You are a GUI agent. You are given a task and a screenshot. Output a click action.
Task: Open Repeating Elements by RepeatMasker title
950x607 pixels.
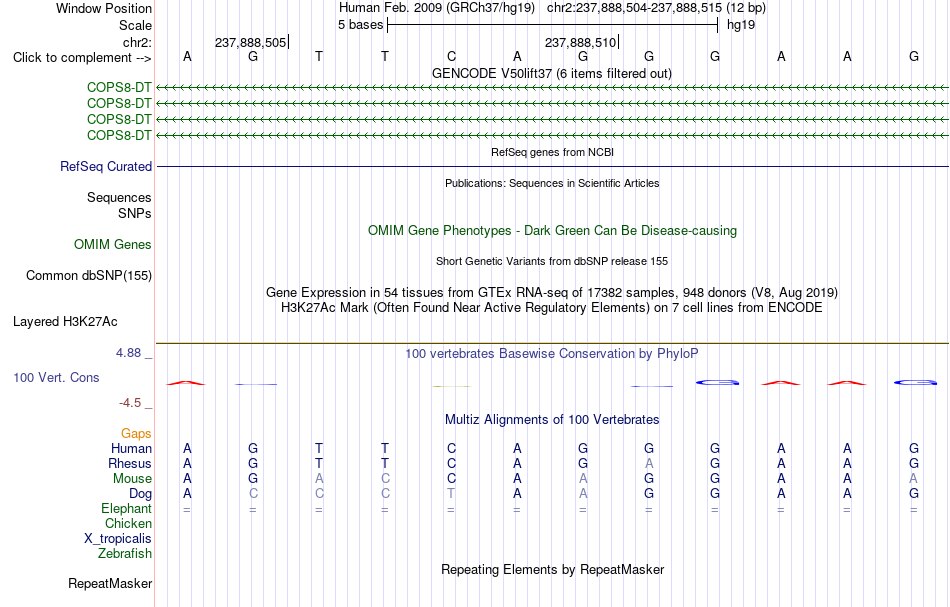coord(552,569)
